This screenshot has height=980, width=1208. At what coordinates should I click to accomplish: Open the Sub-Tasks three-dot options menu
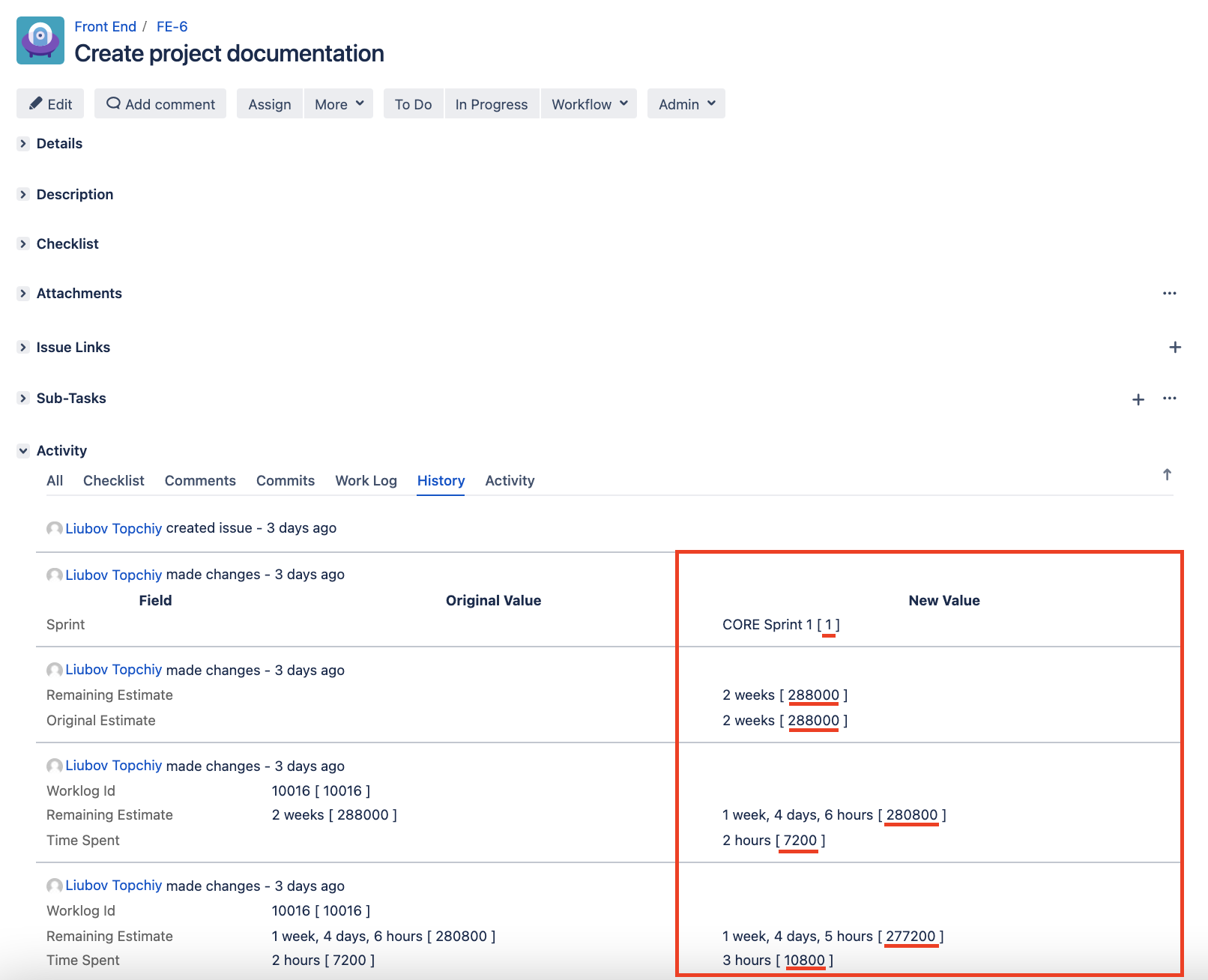point(1169,398)
